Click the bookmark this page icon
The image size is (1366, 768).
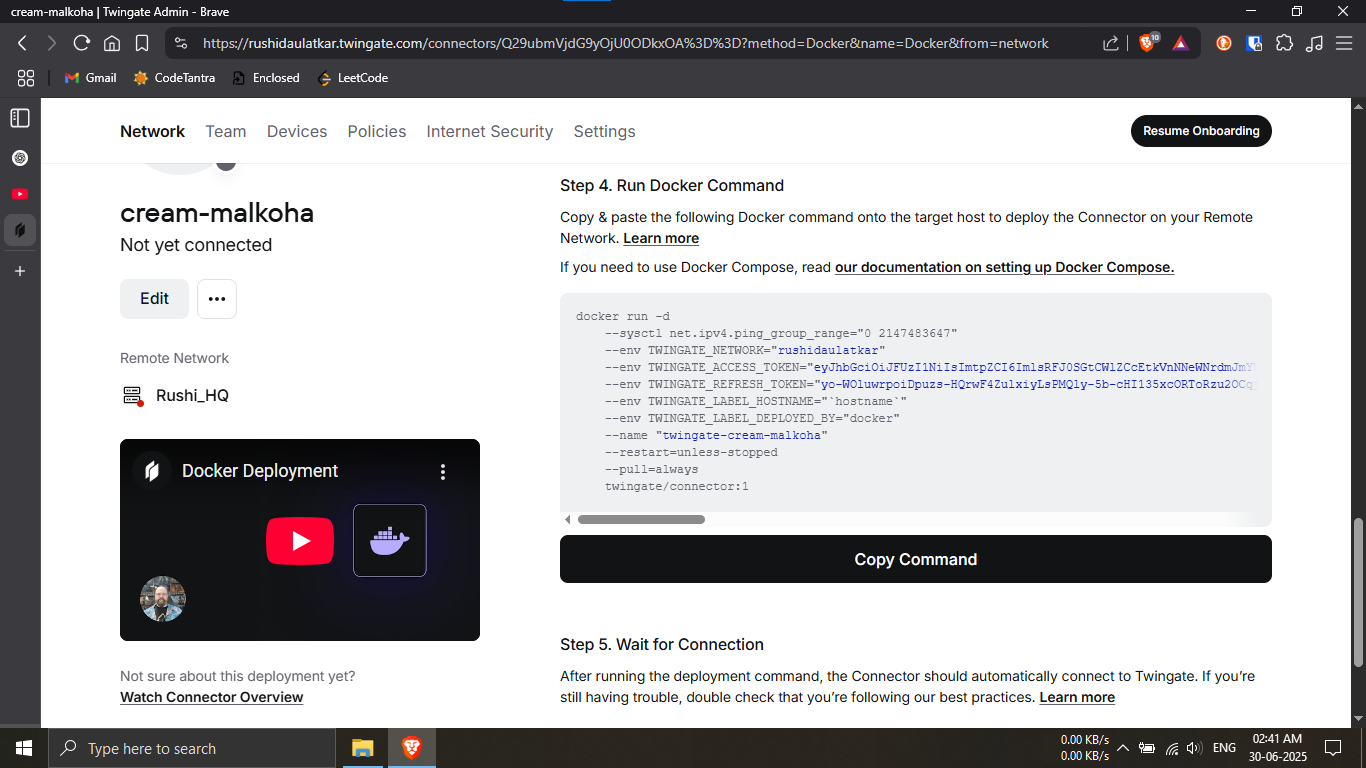(142, 43)
